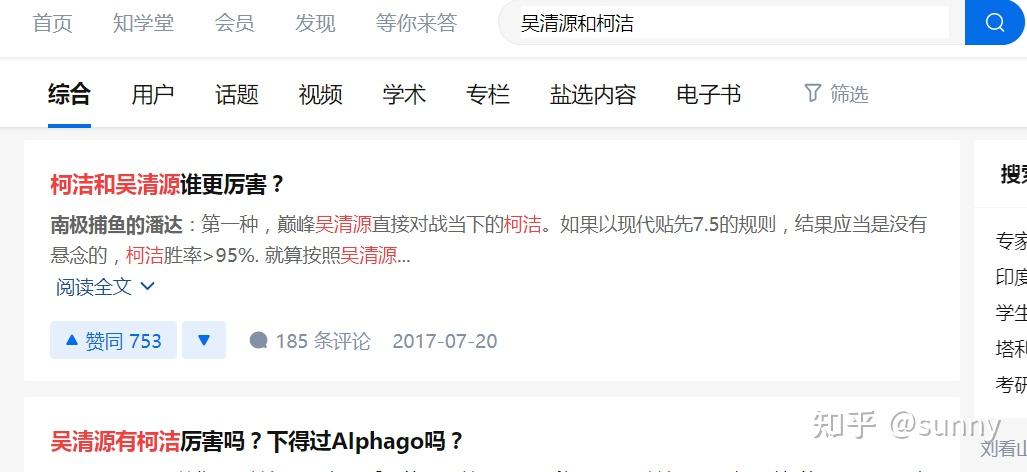The image size is (1027, 472).
Task: Switch to the 用户 tab
Action: 153,95
